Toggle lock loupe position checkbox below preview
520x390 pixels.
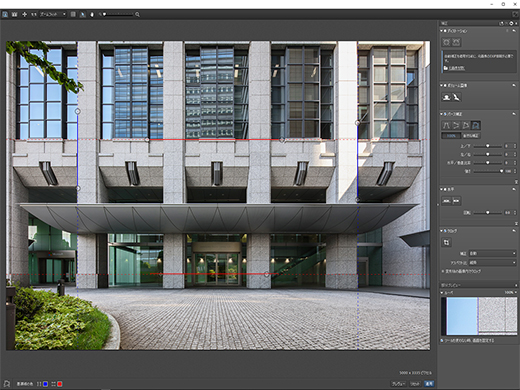pos(442,341)
